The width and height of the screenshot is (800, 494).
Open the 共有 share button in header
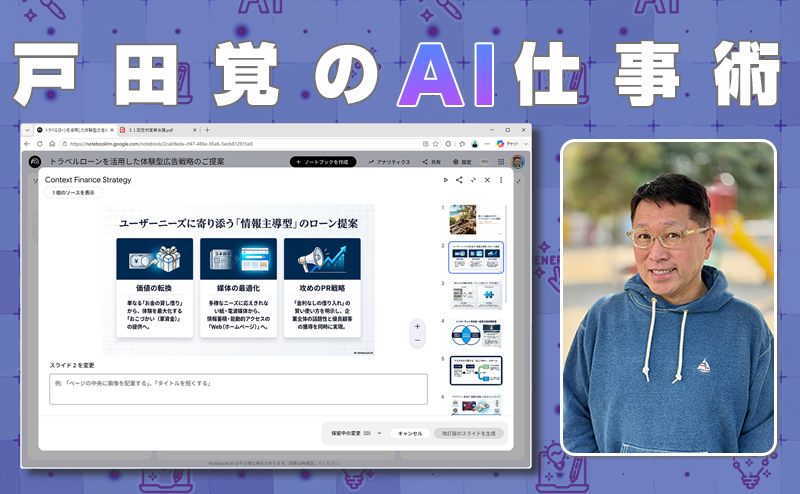click(432, 162)
